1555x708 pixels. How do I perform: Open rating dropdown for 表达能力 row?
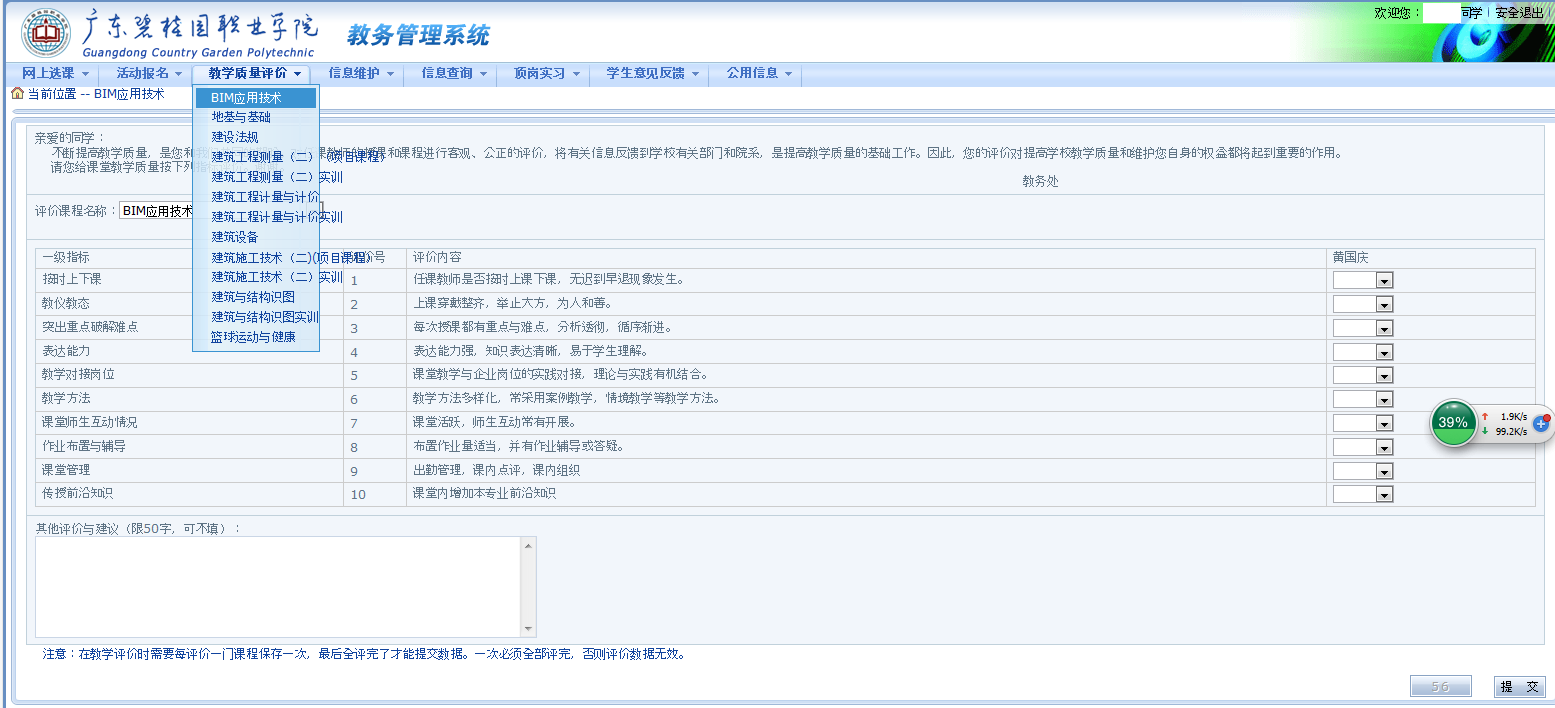[1363, 352]
